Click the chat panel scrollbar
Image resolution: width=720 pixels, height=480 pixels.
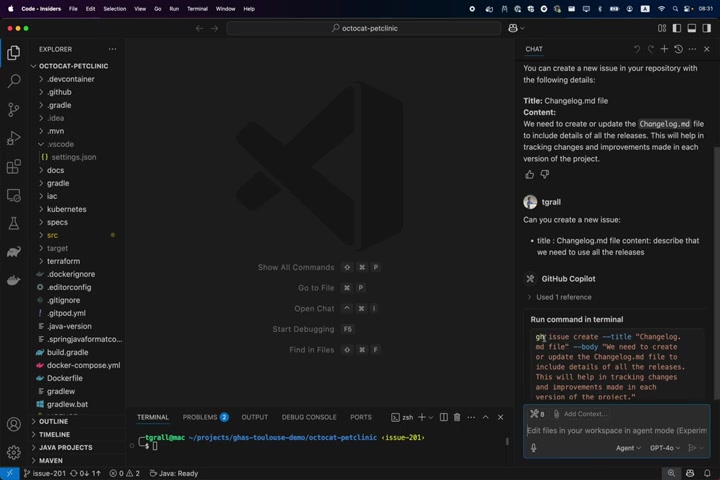(x=716, y=273)
